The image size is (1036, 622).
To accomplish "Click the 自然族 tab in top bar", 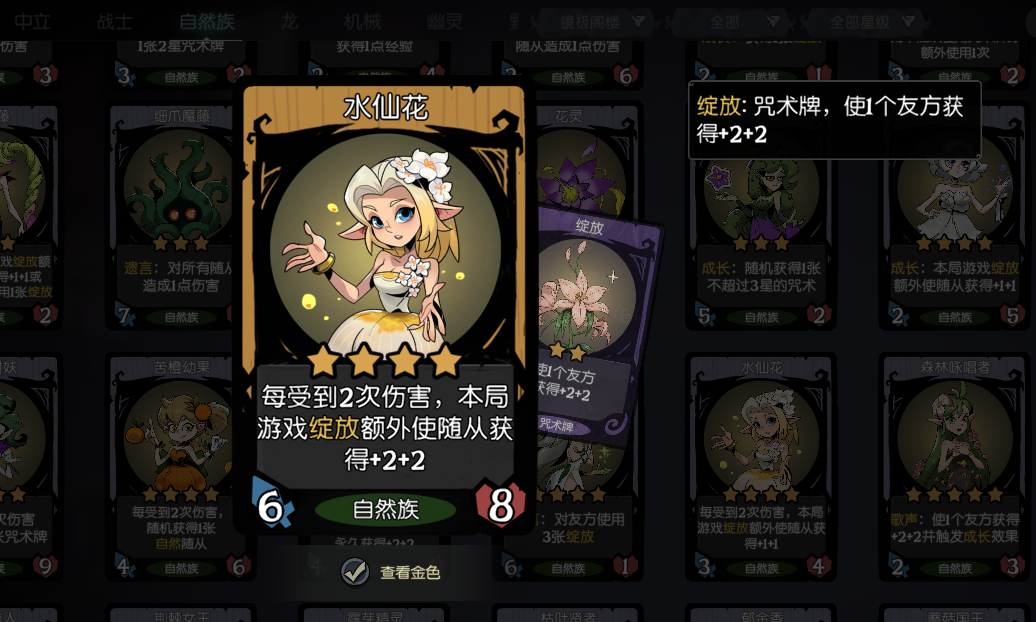I will (207, 21).
